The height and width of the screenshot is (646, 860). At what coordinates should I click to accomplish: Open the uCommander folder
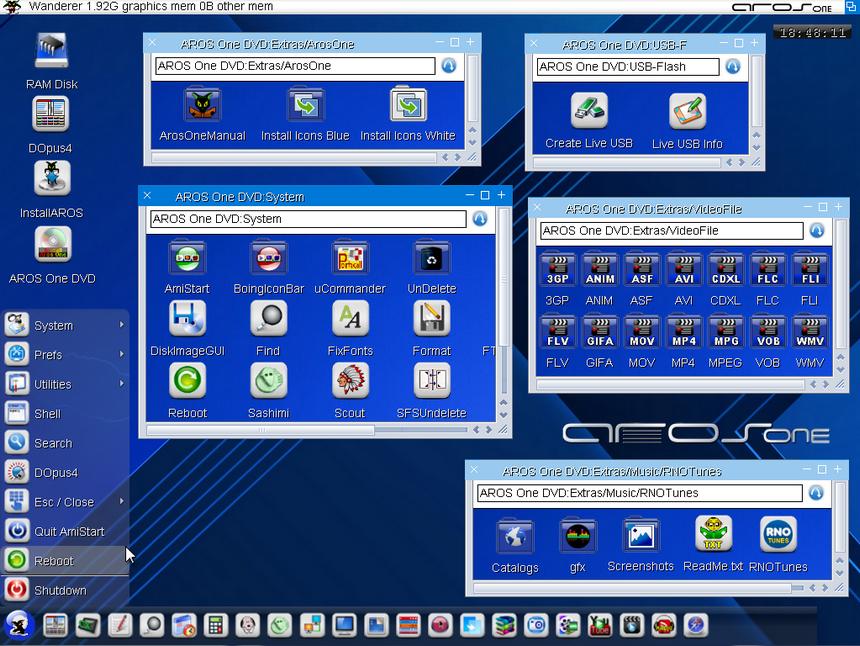pos(350,258)
